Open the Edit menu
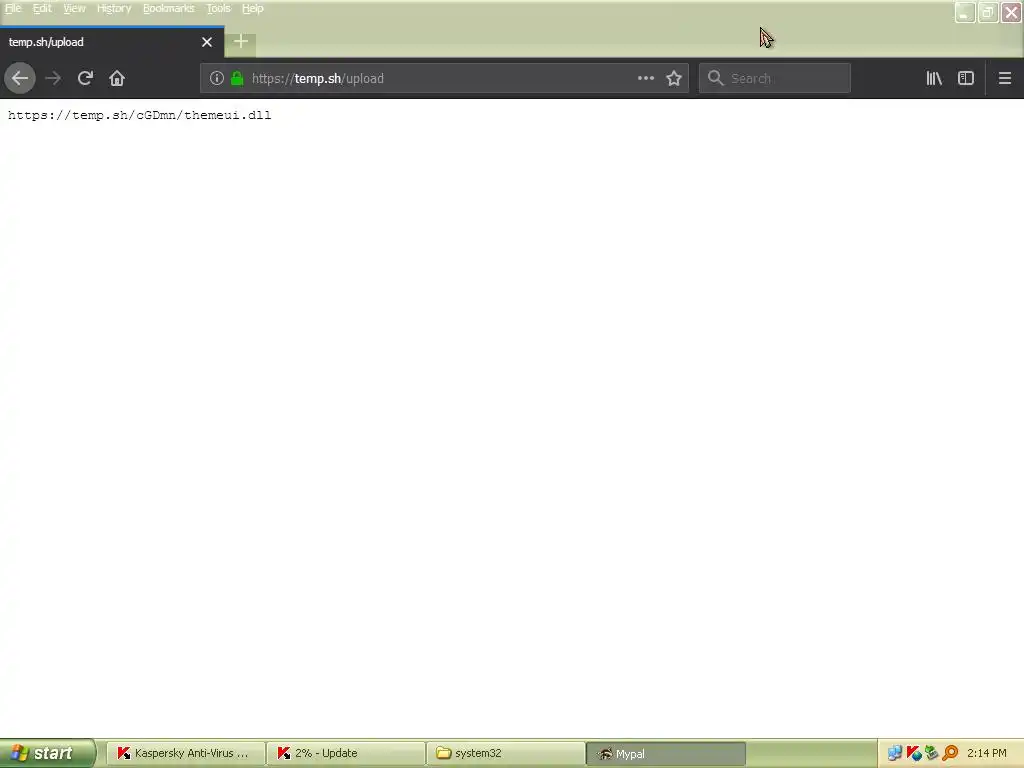 (42, 8)
